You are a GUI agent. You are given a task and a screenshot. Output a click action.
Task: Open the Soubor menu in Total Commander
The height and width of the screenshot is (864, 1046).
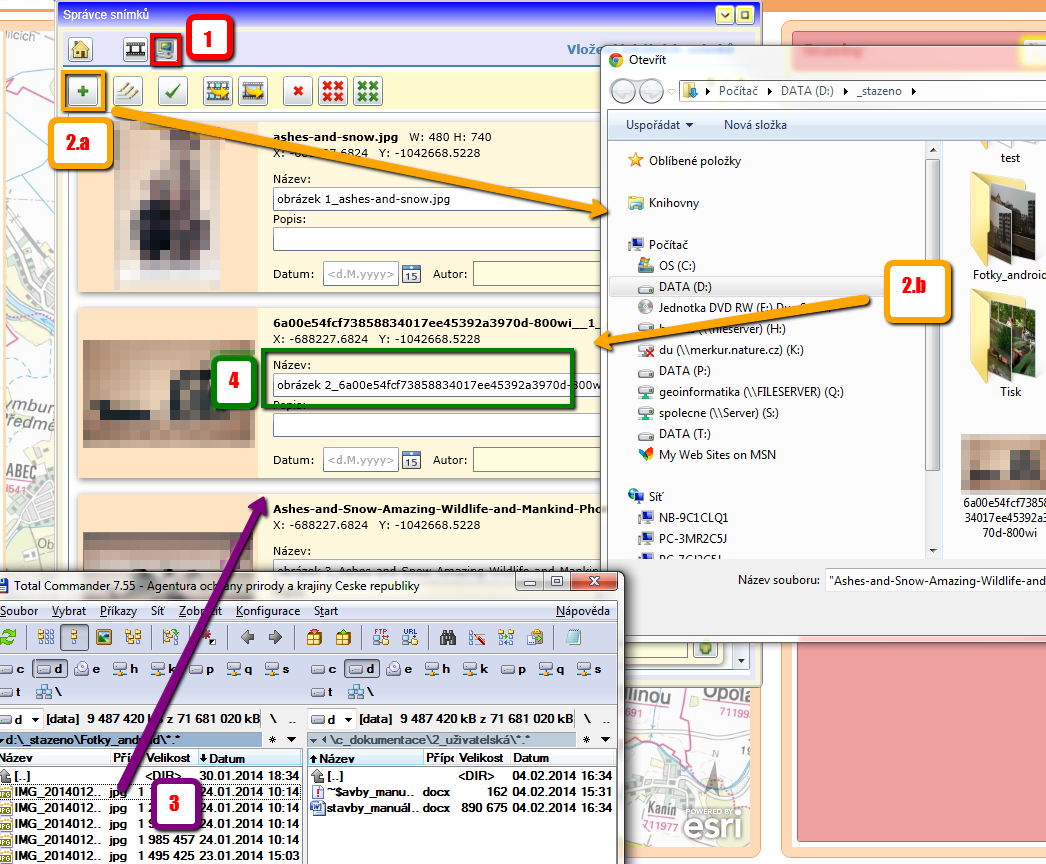pyautogui.click(x=19, y=610)
